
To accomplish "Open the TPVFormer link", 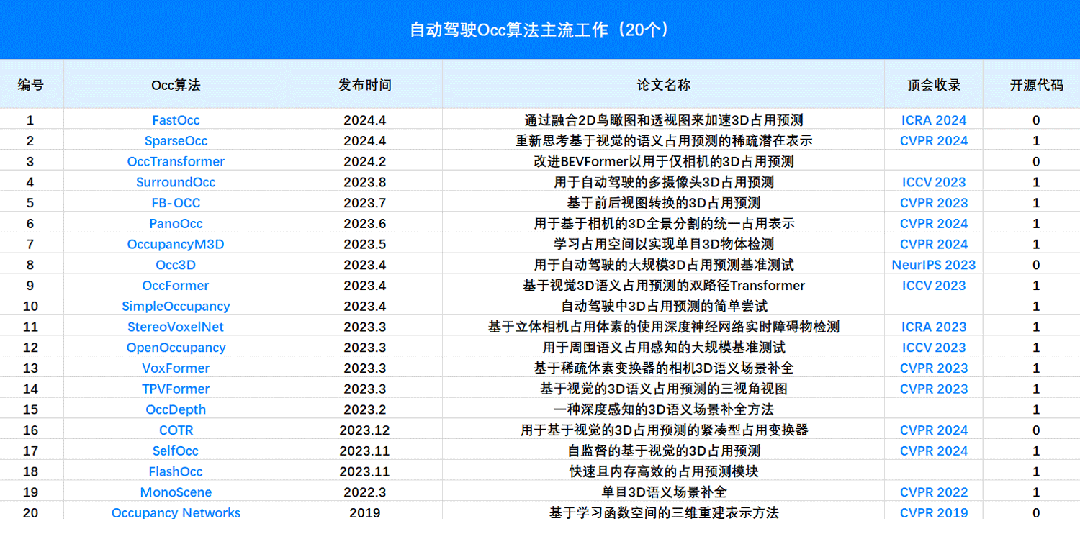I will pyautogui.click(x=176, y=389).
